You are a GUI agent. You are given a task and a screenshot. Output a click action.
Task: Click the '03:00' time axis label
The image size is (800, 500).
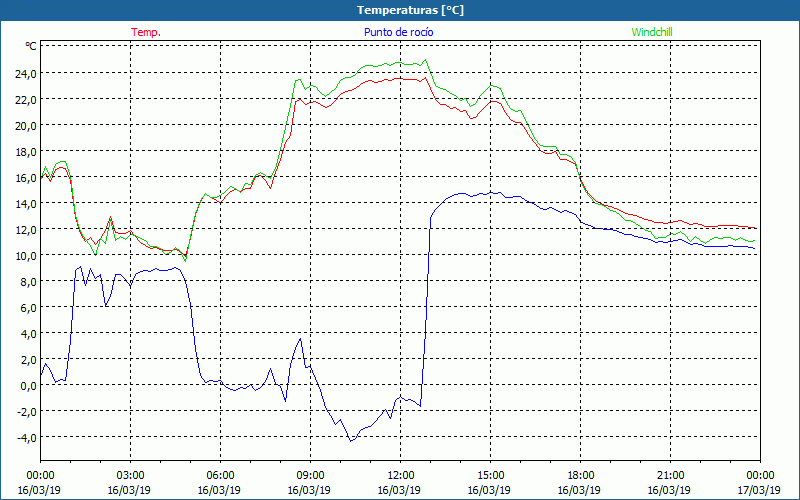pyautogui.click(x=131, y=476)
